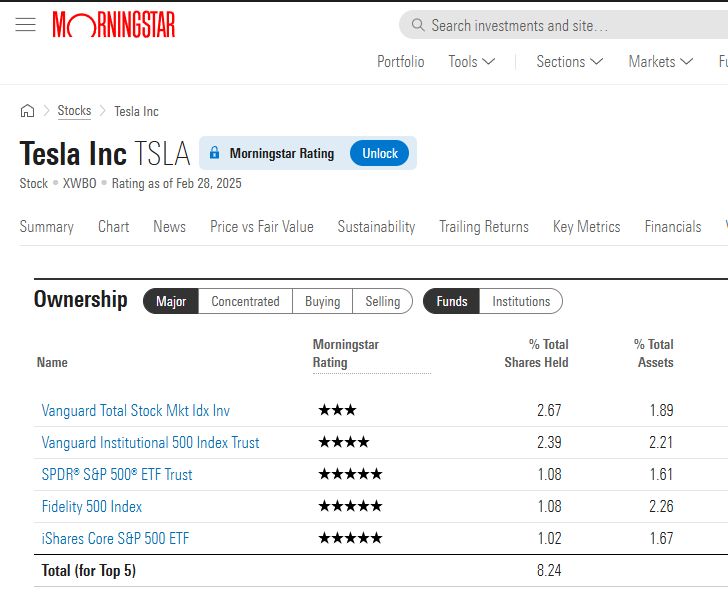Click total assets value 1.61
Viewport: 728px width, 593px height.
click(x=661, y=475)
